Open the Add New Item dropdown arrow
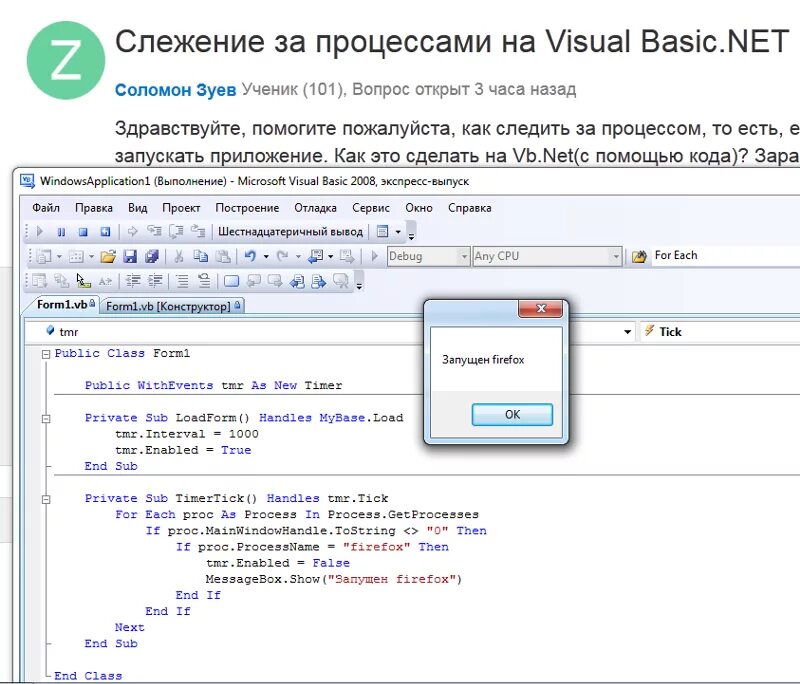The height and width of the screenshot is (684, 800). (x=91, y=257)
